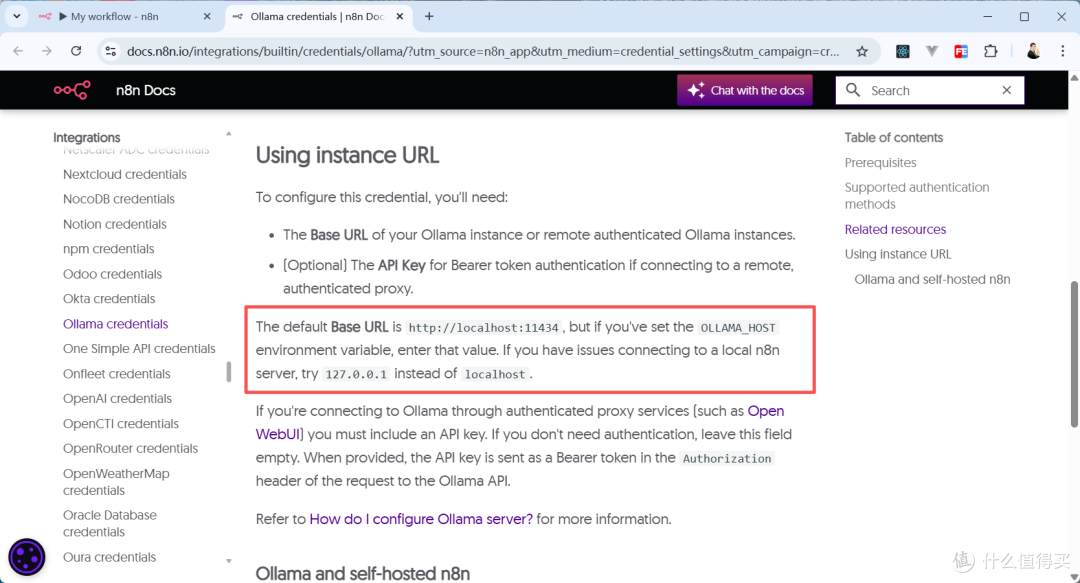
Task: Go back to previous page
Action: (x=19, y=51)
